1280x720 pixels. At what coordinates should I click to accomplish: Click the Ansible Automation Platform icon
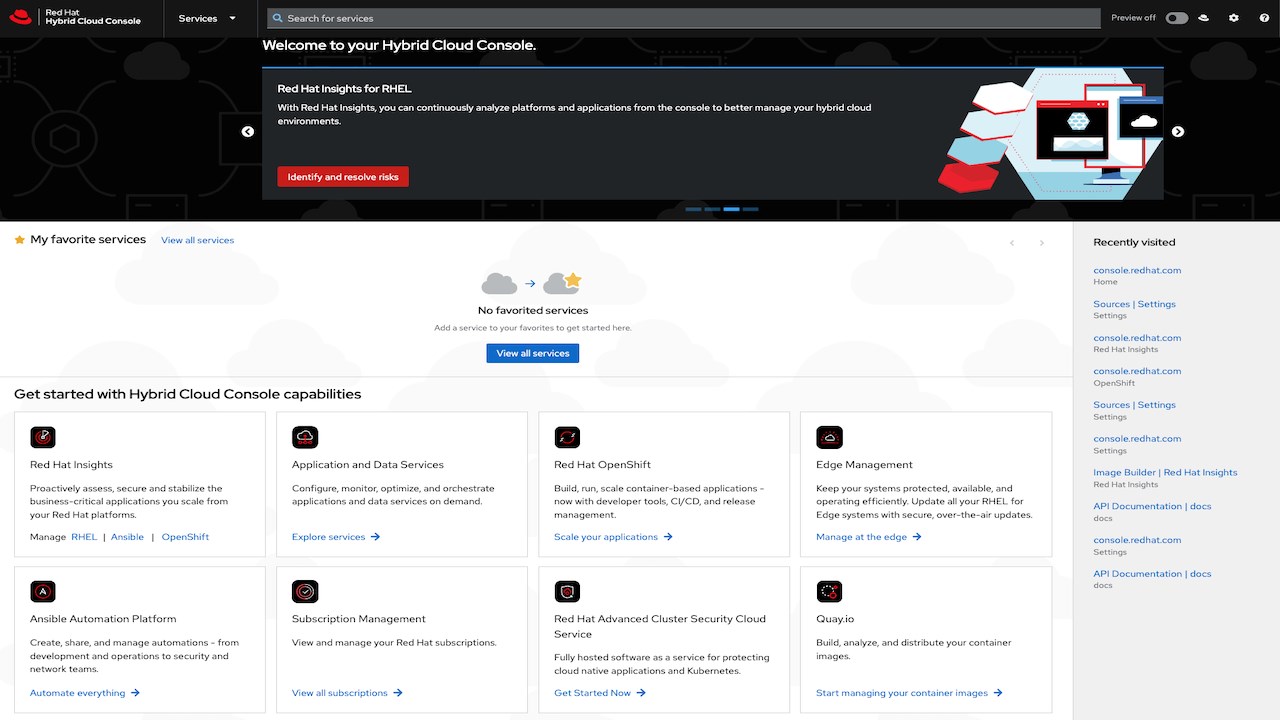coord(43,591)
